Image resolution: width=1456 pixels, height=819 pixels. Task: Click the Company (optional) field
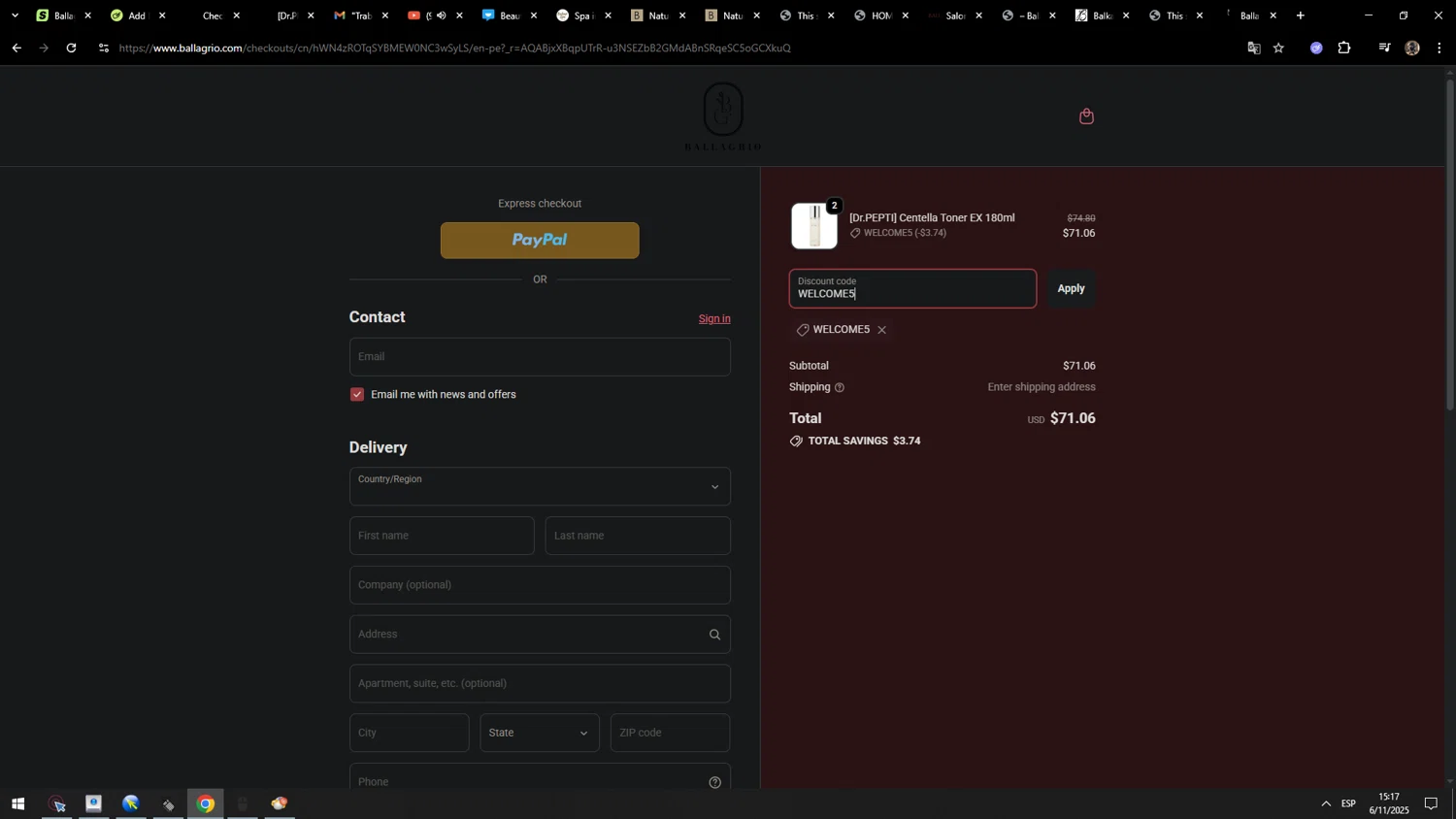click(540, 585)
